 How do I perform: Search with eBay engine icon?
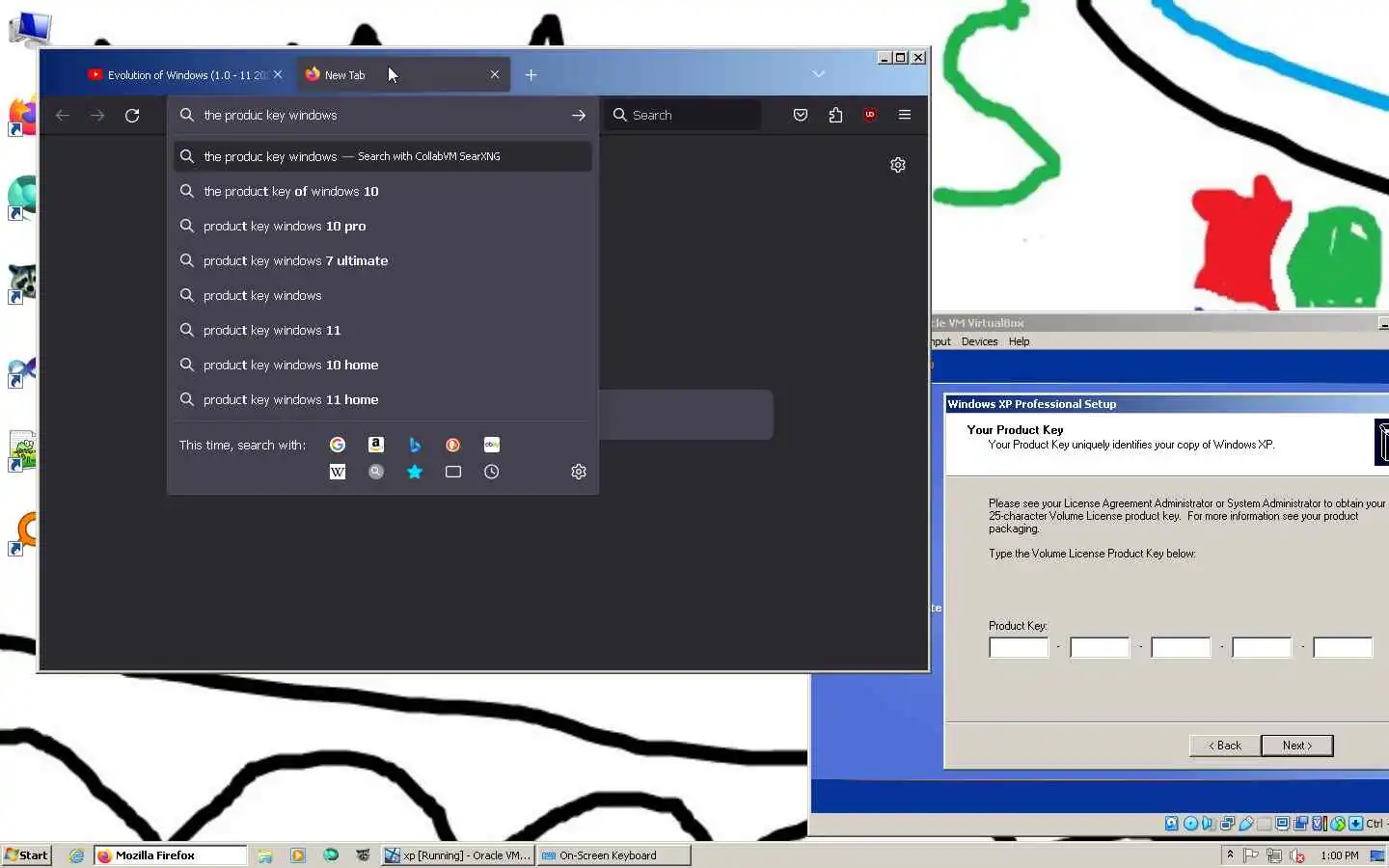pos(492,445)
